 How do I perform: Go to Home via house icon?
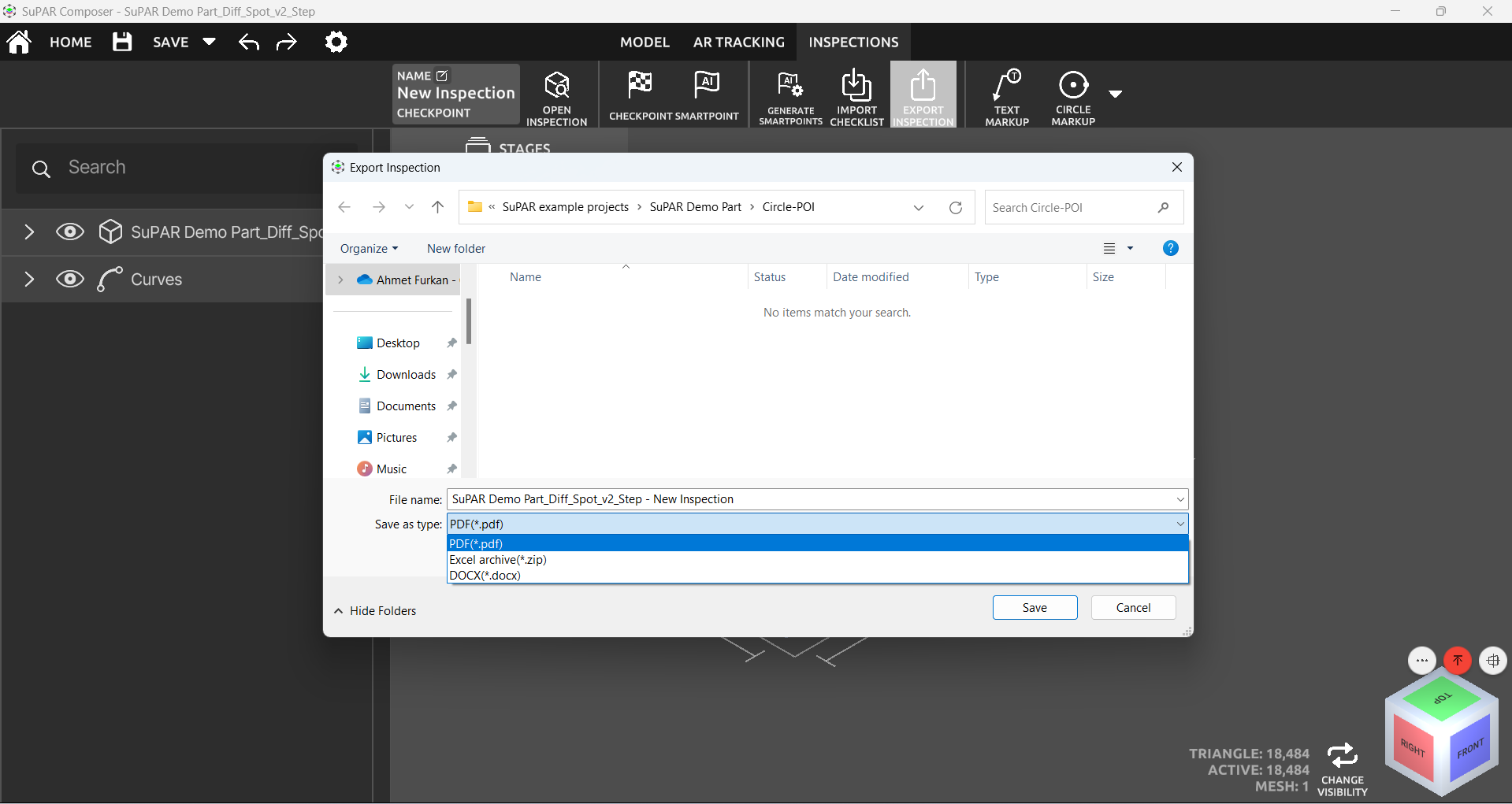(x=19, y=42)
